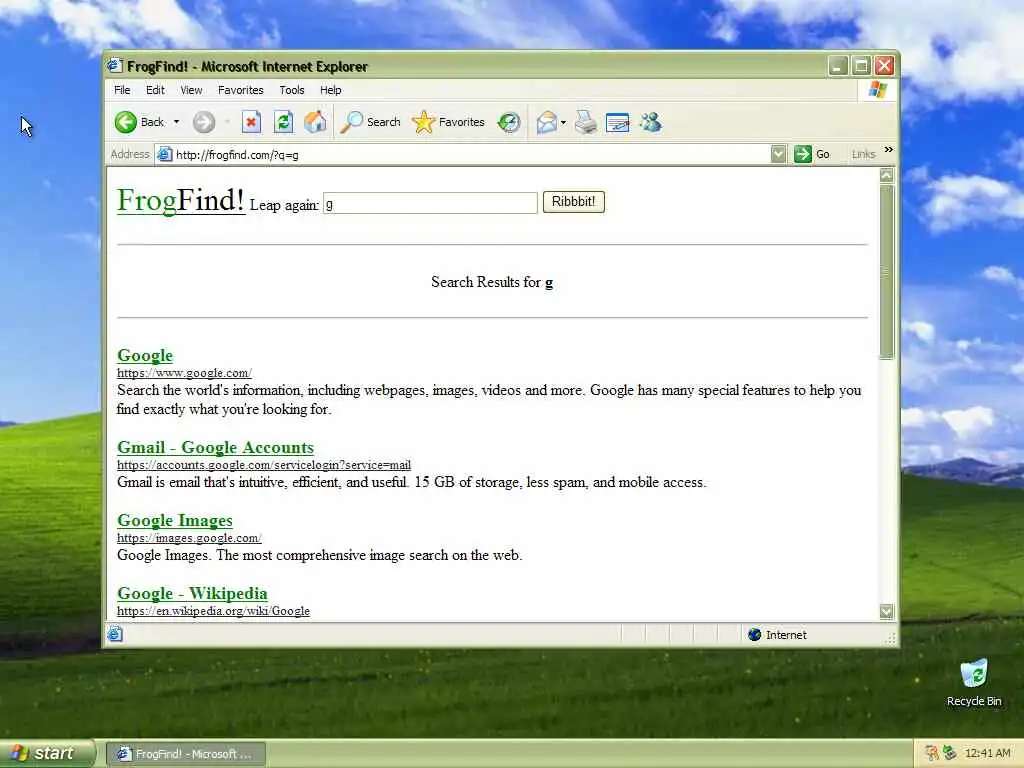Click the IE title bar icon
Image resolution: width=1024 pixels, height=768 pixels.
click(115, 65)
